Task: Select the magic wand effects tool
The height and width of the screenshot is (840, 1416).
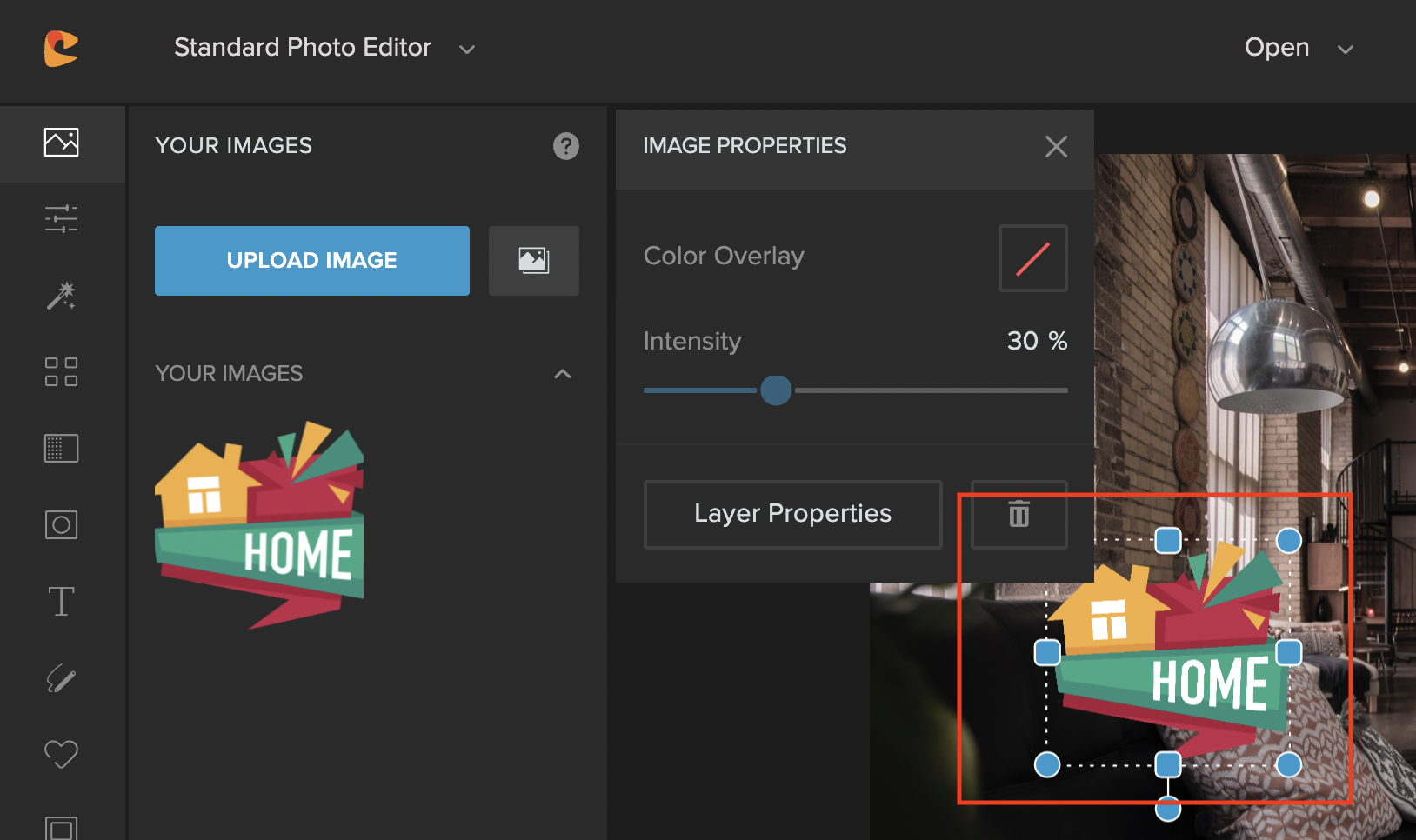Action: (61, 296)
